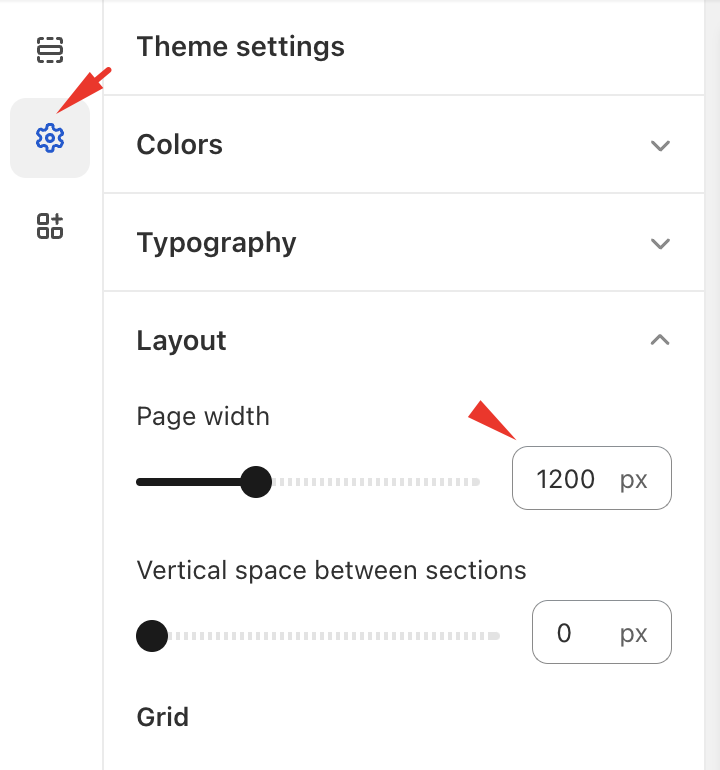Click the Theme settings gear icon
720x770 pixels.
pos(50,138)
